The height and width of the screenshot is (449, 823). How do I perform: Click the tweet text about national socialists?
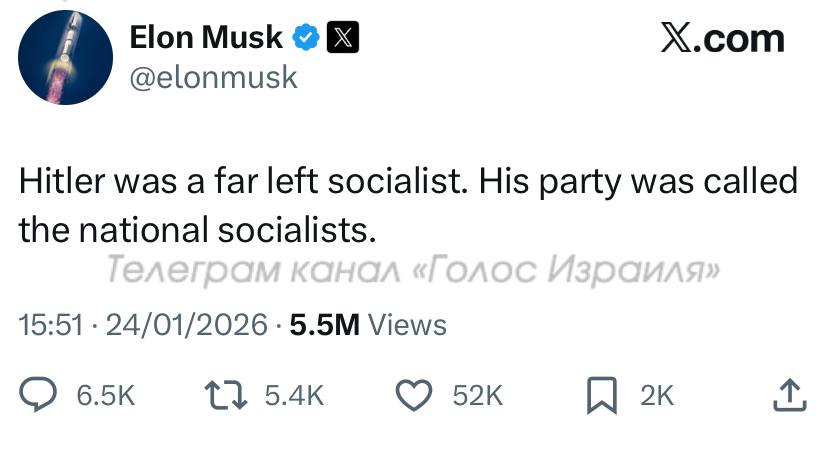(408, 205)
